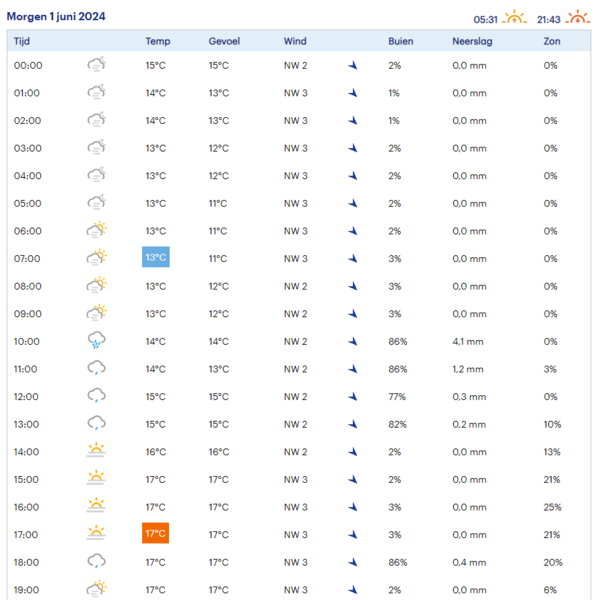
Task: Click the Buien column header
Action: pos(401,41)
